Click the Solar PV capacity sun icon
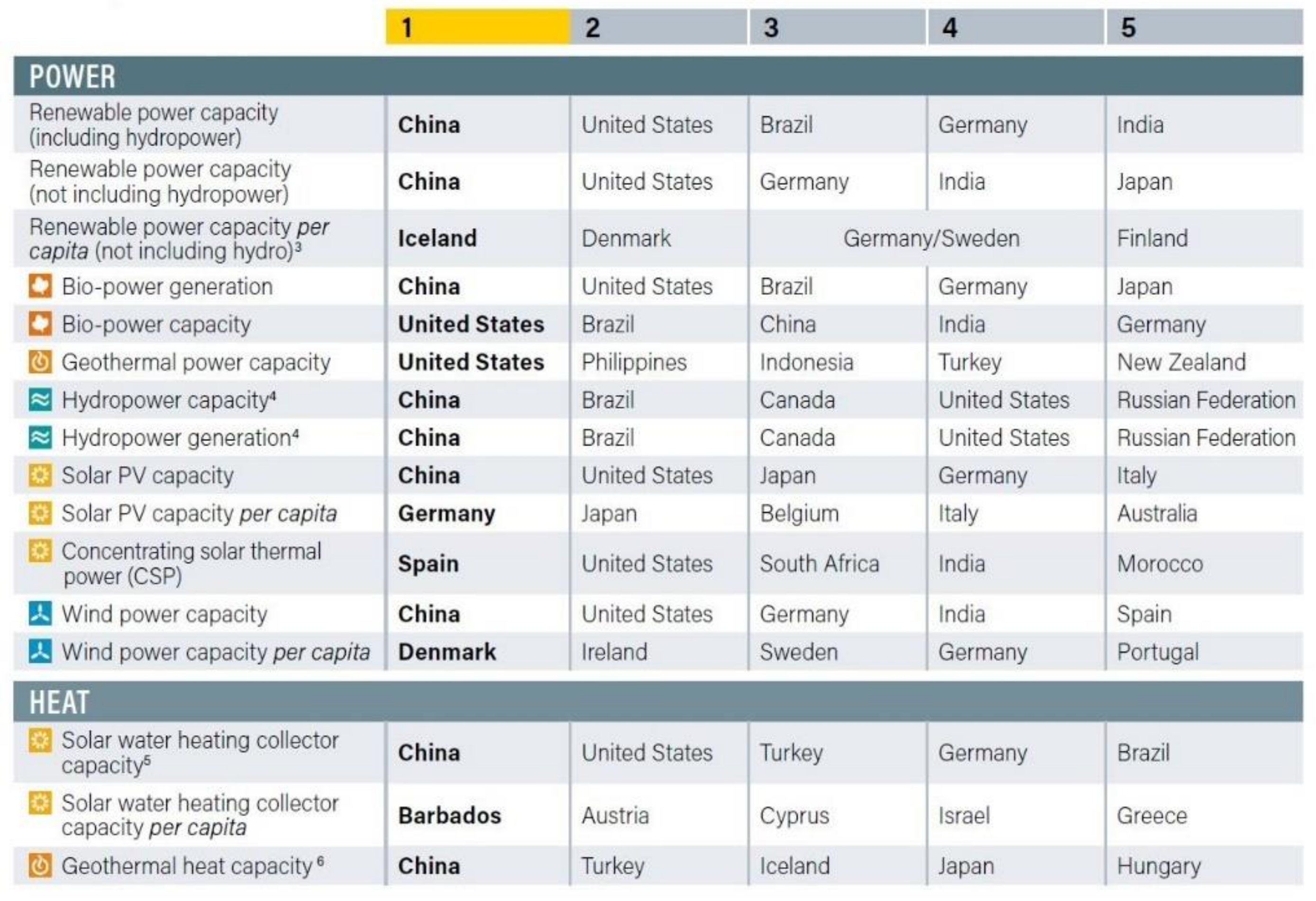The height and width of the screenshot is (901, 1316). pyautogui.click(x=40, y=475)
